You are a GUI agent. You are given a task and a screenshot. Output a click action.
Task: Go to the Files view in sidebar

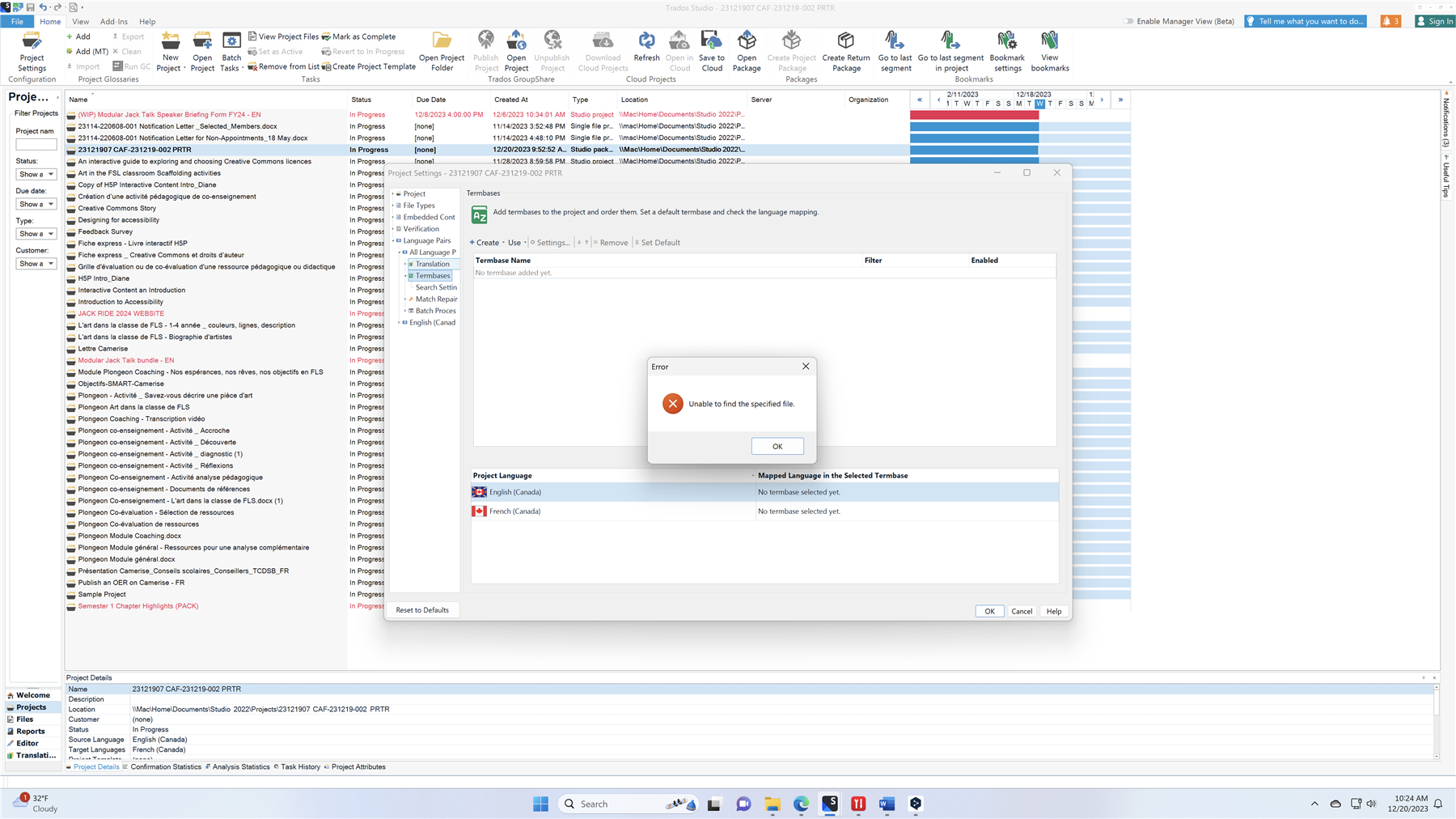coord(25,719)
